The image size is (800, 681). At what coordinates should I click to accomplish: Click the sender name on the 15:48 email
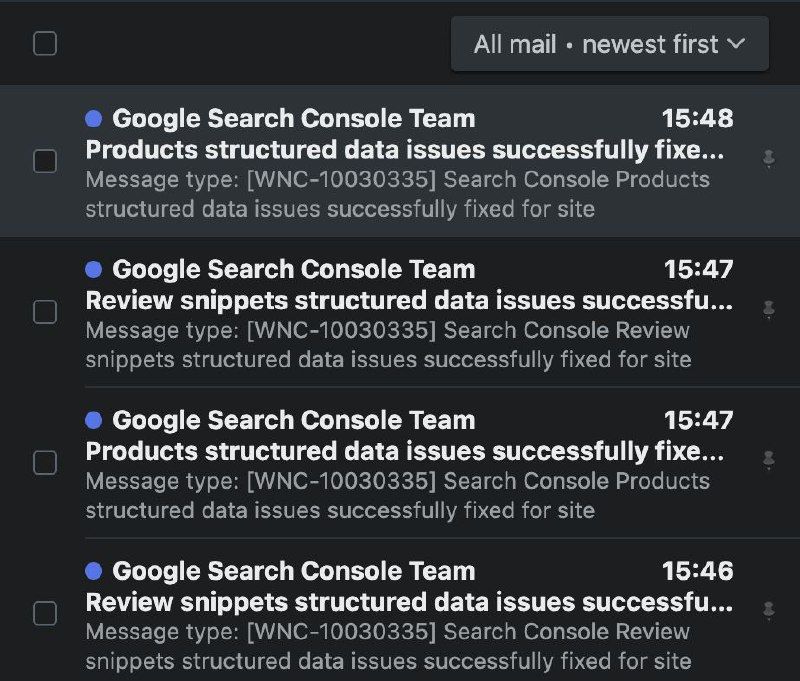pos(294,118)
